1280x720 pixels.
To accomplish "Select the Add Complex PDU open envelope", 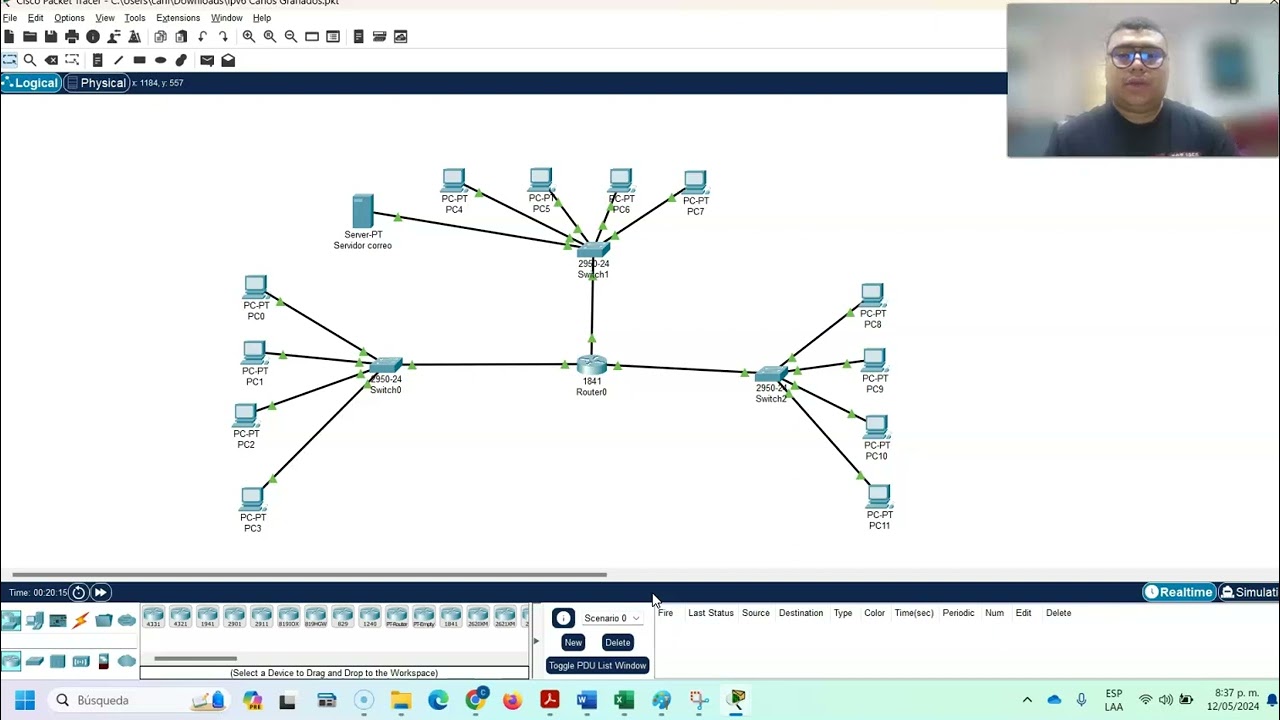I will (x=228, y=61).
